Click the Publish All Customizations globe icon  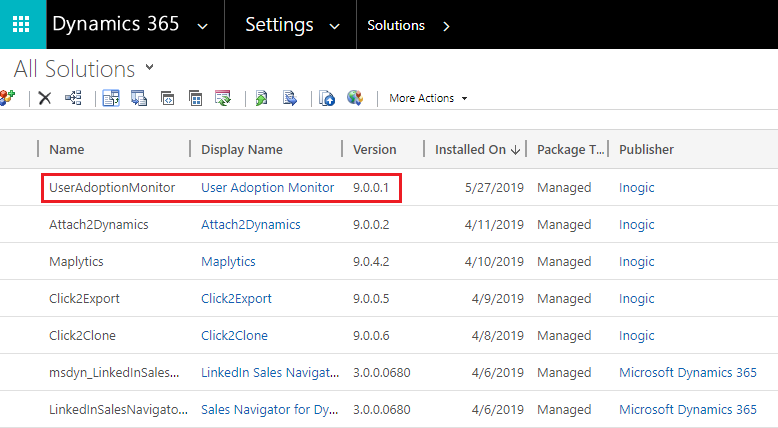point(355,98)
